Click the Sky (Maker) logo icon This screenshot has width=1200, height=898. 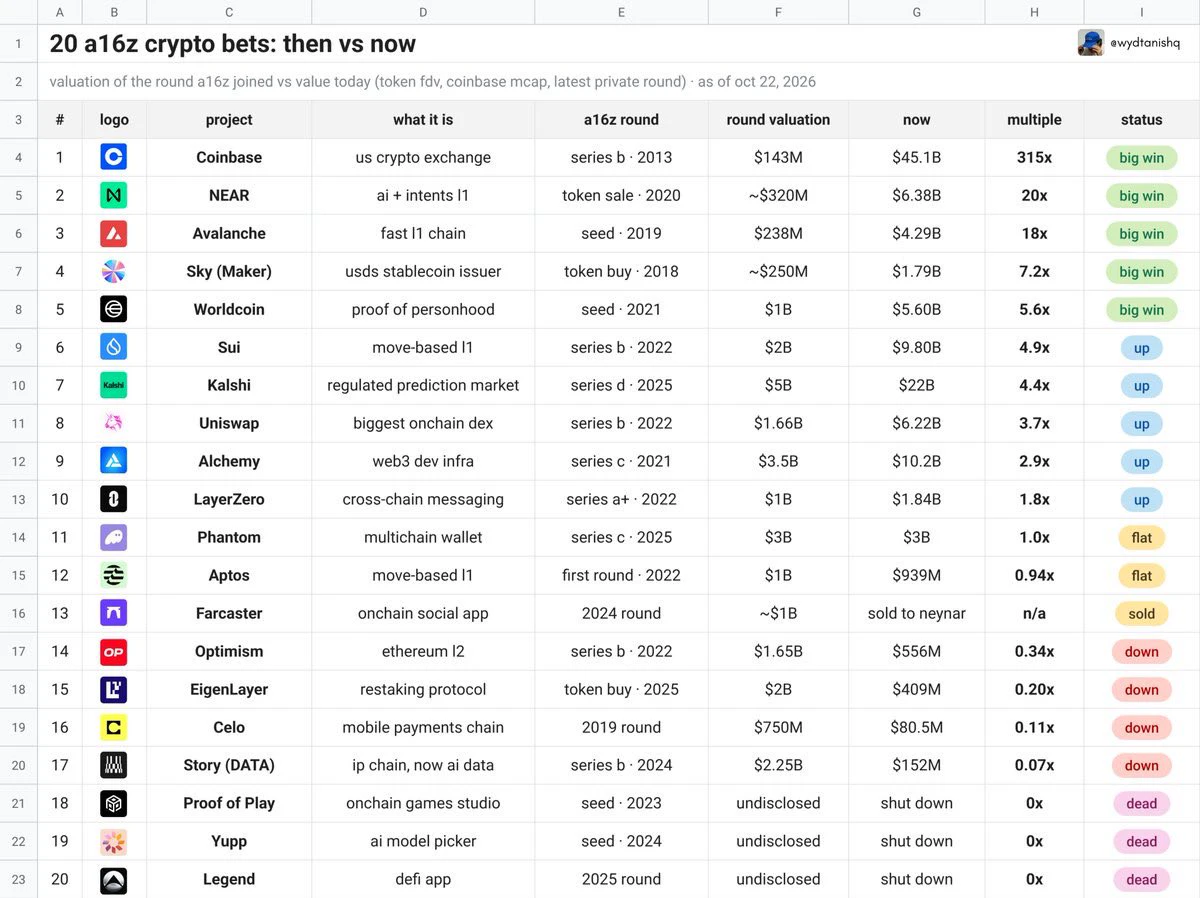tap(114, 271)
